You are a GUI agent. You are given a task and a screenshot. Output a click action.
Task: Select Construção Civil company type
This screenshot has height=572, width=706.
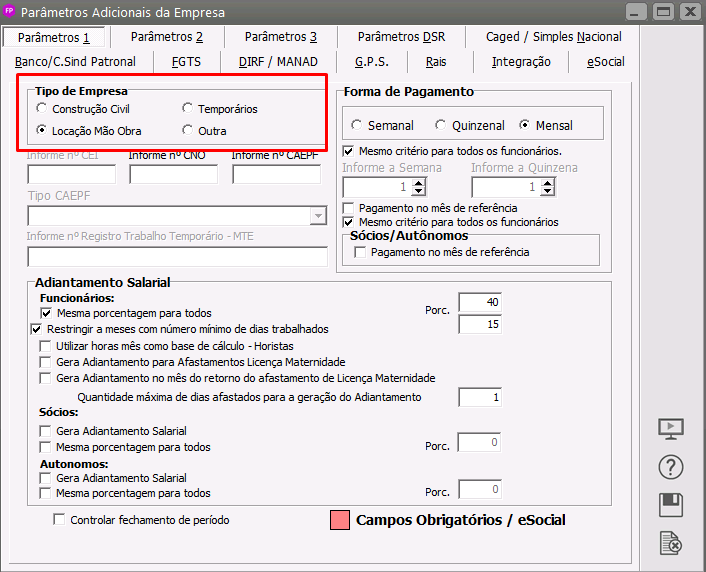[x=41, y=109]
